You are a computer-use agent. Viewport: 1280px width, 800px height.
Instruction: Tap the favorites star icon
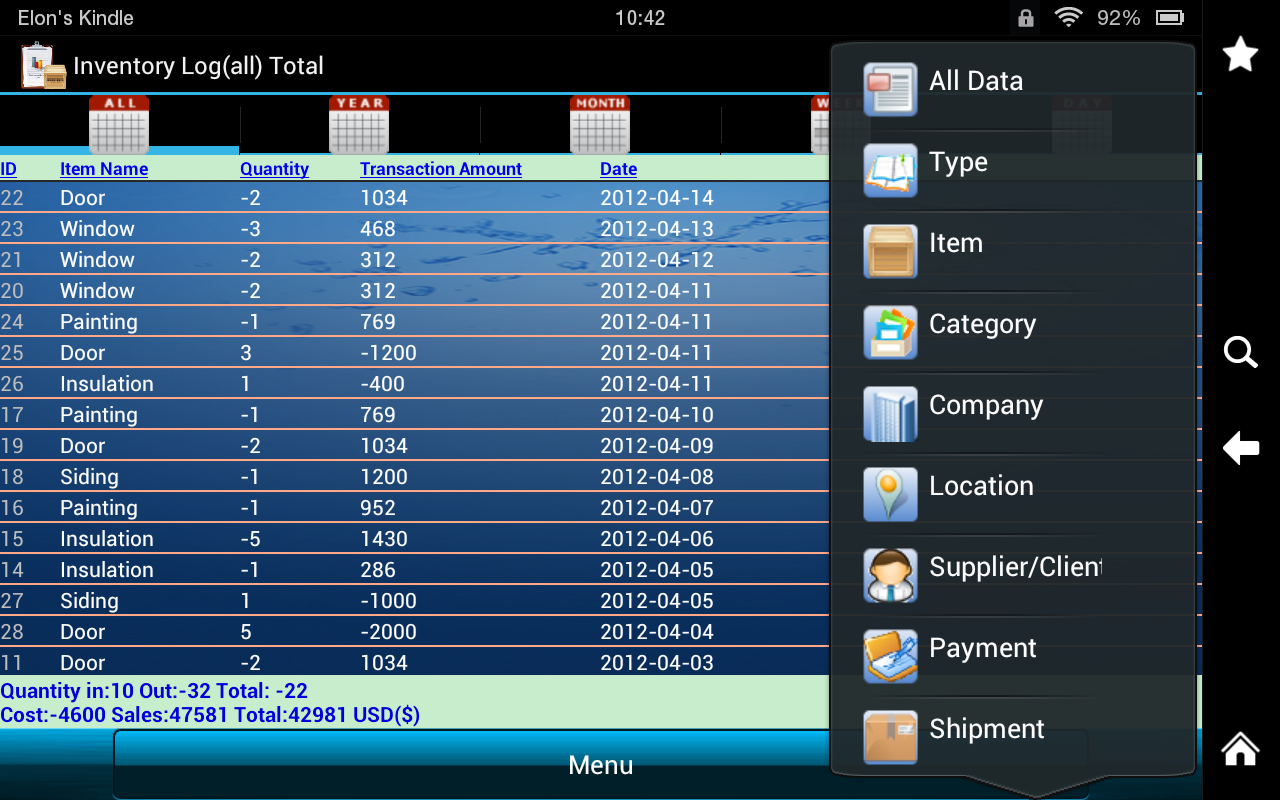[1241, 54]
